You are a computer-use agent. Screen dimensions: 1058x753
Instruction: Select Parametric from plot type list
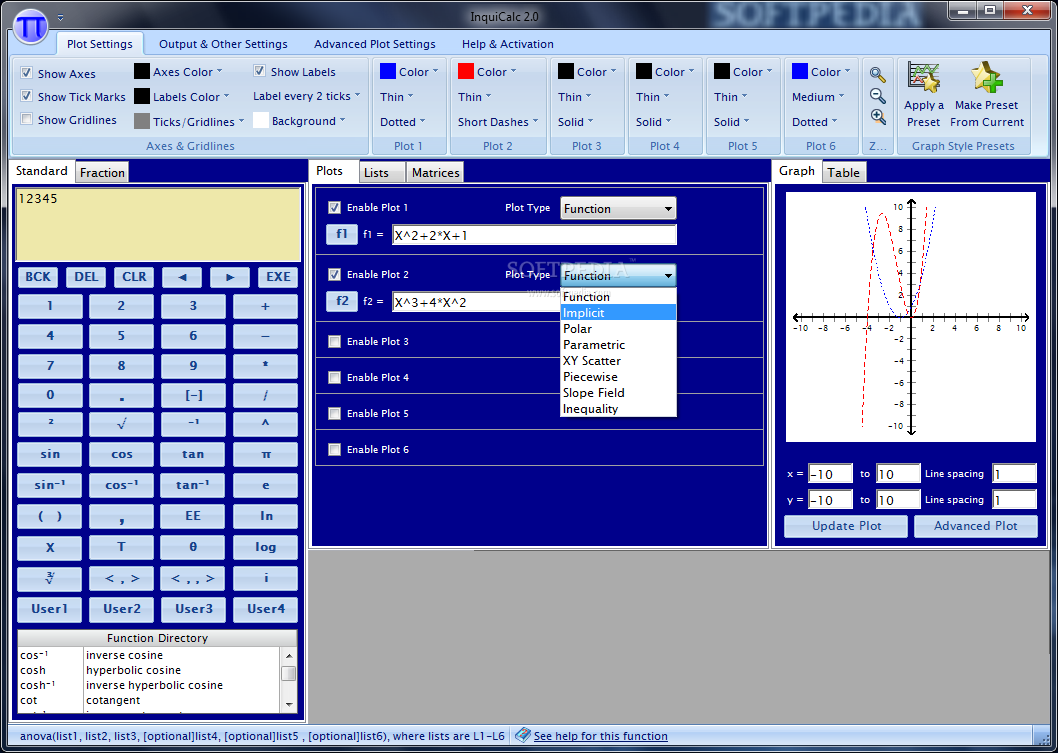pyautogui.click(x=618, y=345)
